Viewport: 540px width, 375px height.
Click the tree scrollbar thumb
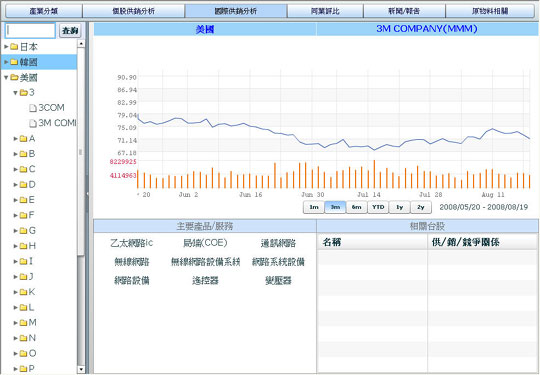(x=81, y=152)
